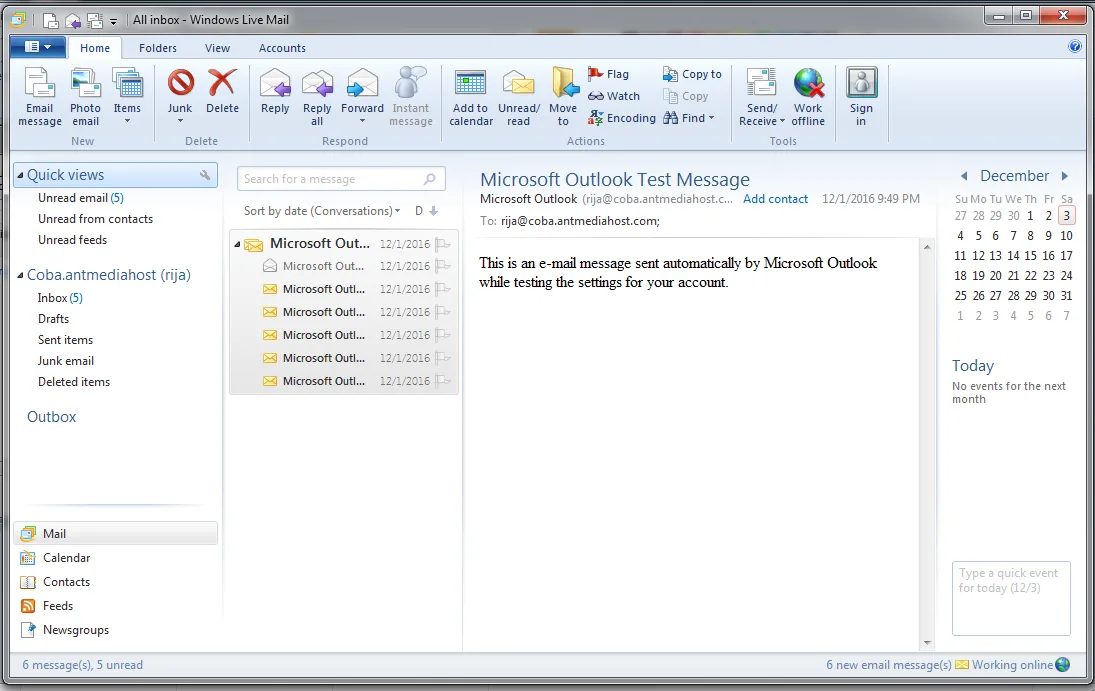Open the Inbox folder
This screenshot has width=1095, height=691.
tap(60, 298)
